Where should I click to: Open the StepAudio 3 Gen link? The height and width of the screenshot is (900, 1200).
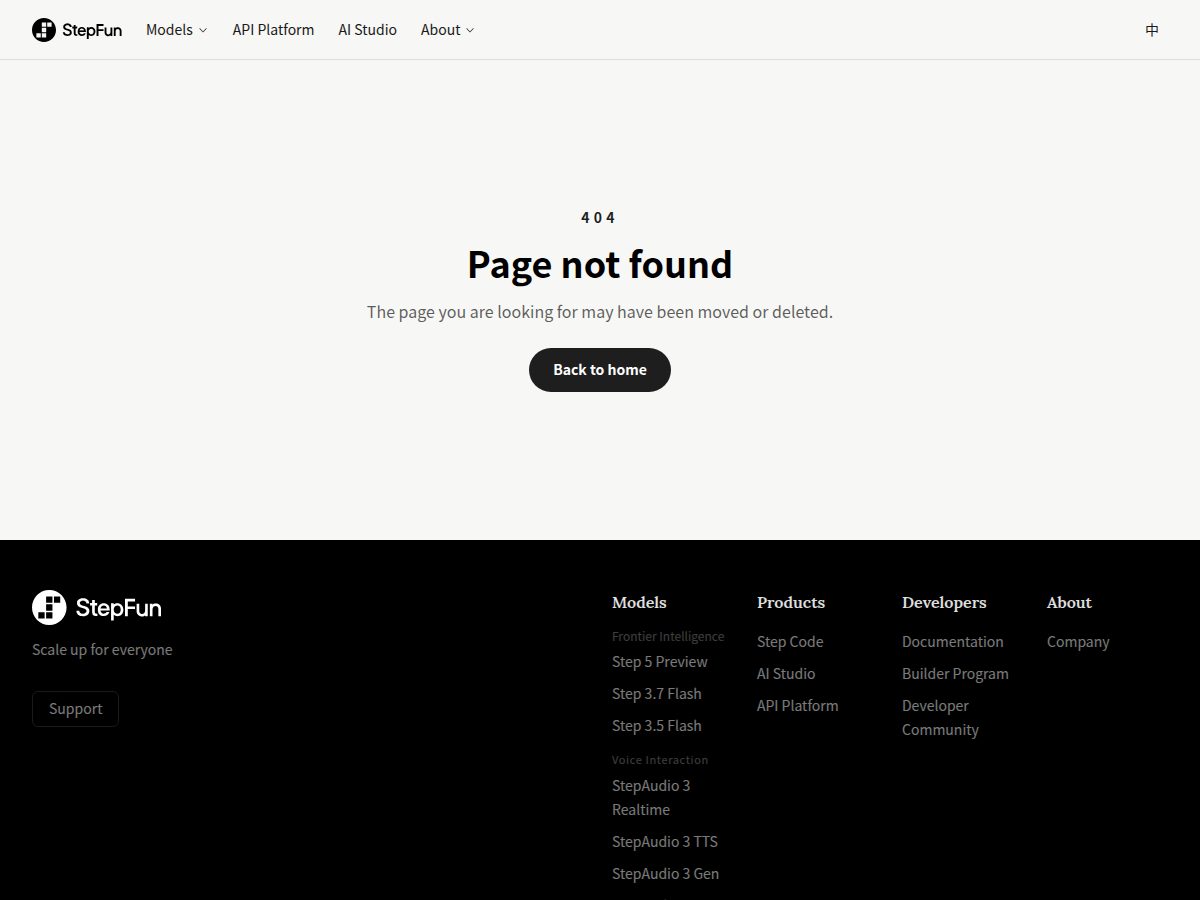[665, 874]
